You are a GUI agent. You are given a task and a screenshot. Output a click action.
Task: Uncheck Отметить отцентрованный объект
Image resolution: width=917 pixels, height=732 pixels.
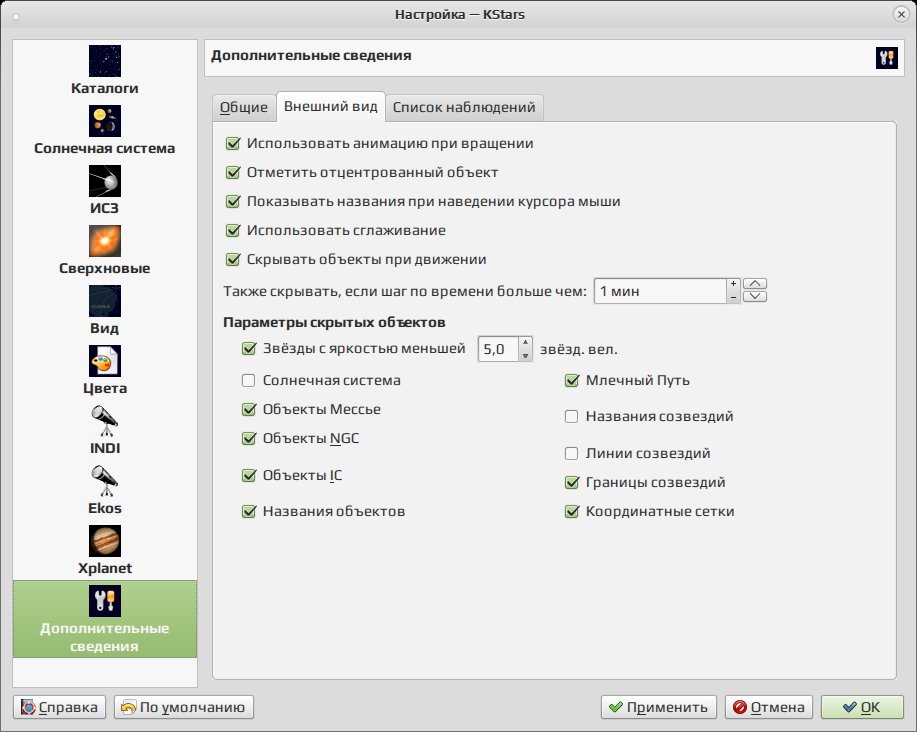tap(233, 172)
